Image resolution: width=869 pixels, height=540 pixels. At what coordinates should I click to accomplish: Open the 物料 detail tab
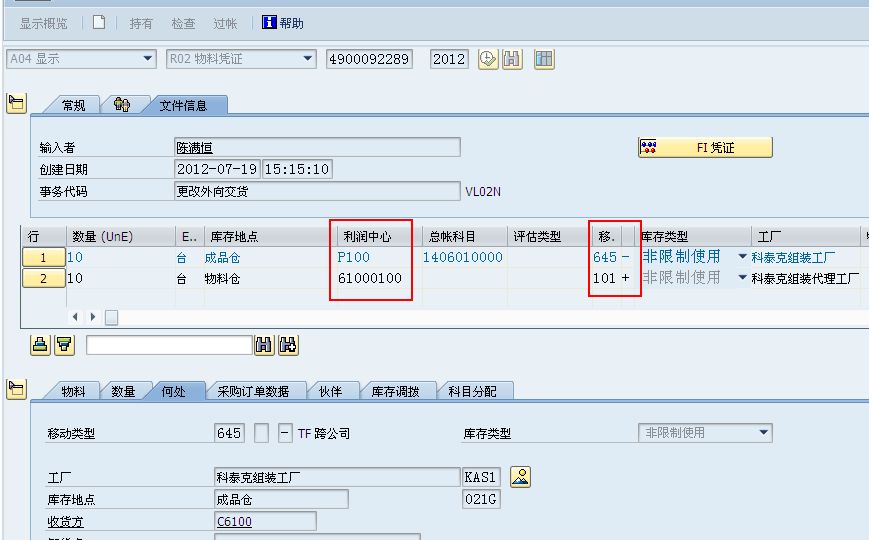pos(73,391)
